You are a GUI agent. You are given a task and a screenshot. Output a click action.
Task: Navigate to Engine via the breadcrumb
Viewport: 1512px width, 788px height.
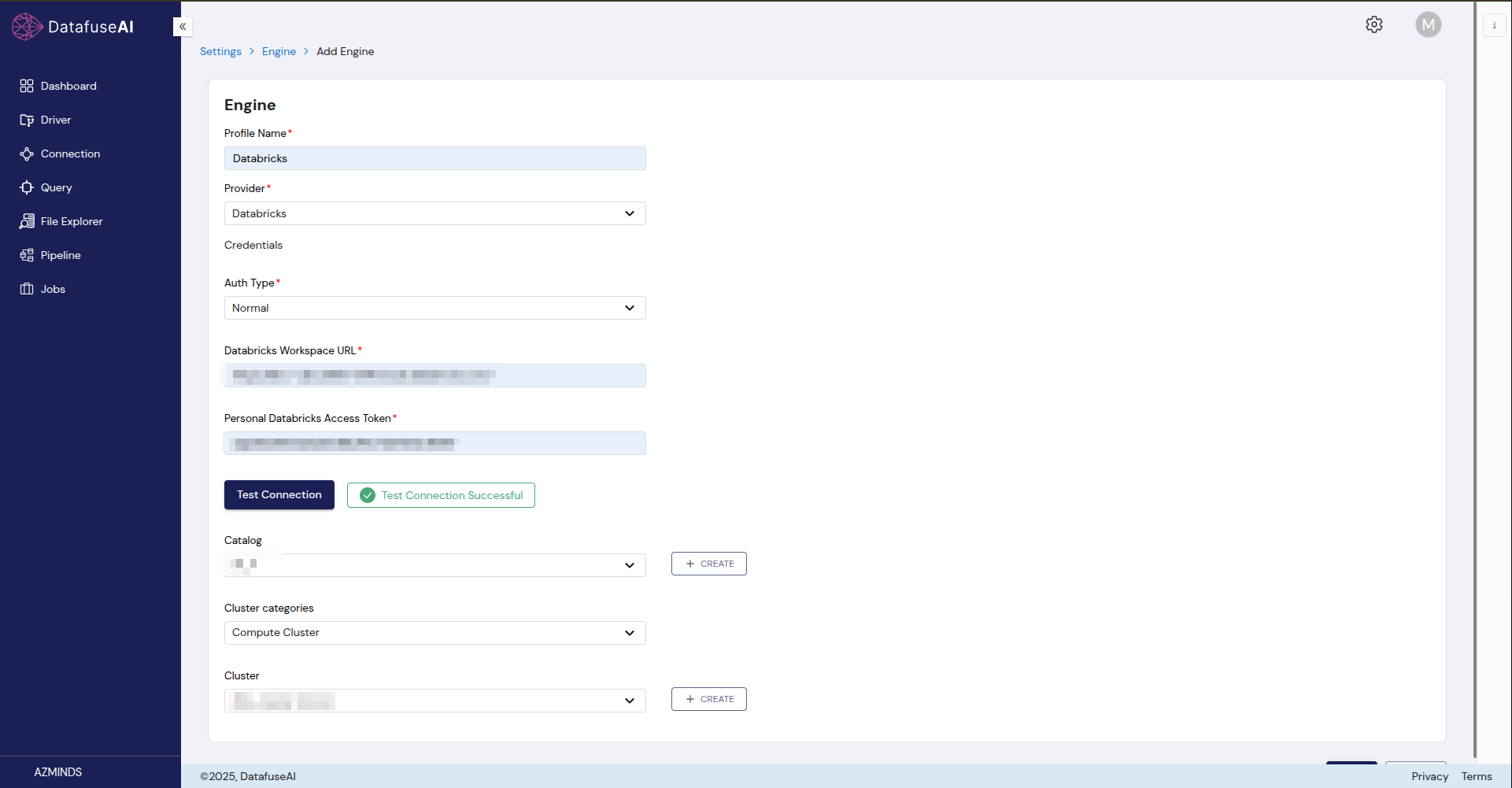pos(279,51)
